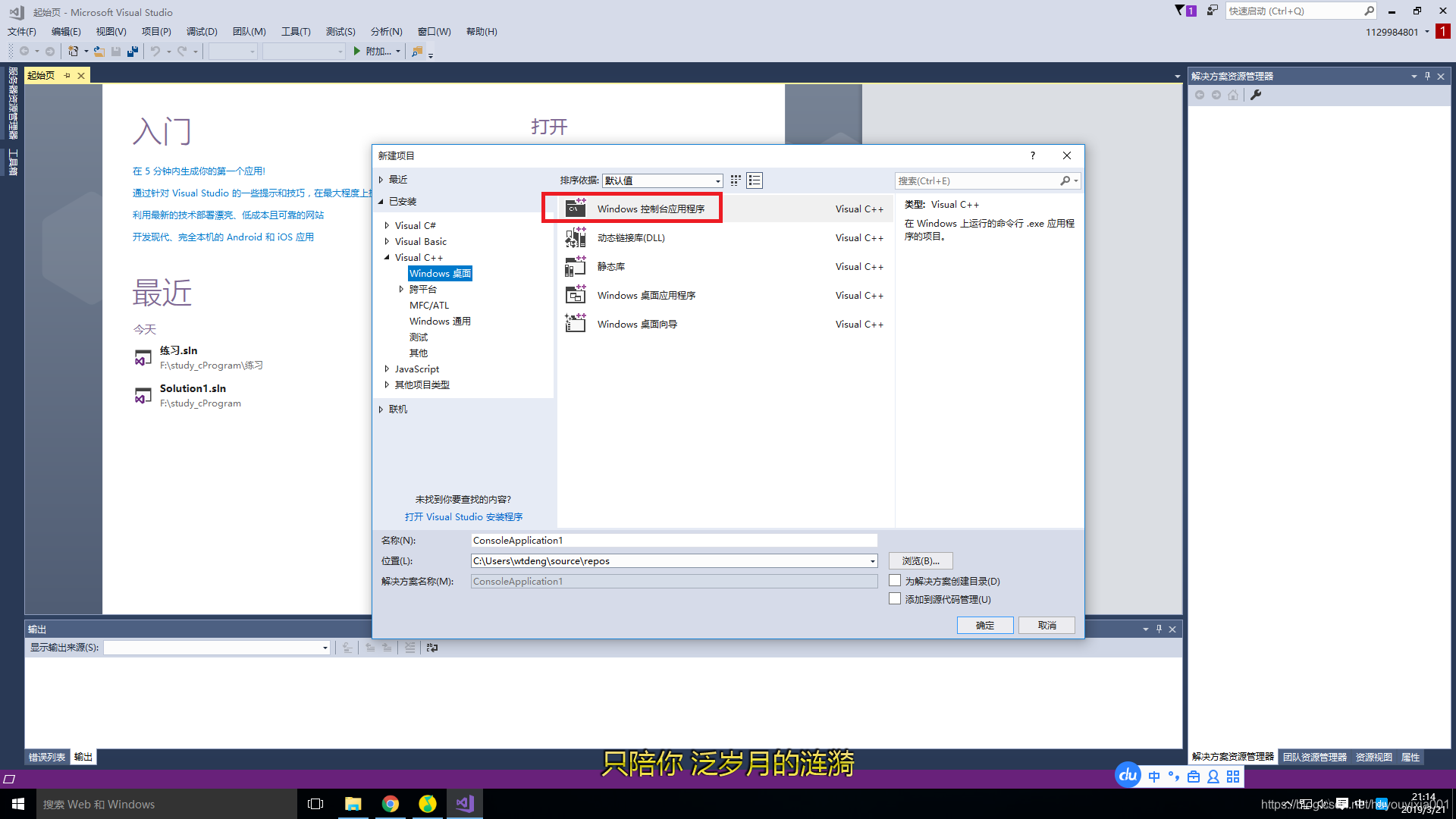Expand the 联机 section
This screenshot has width=1456, height=819.
tap(381, 409)
